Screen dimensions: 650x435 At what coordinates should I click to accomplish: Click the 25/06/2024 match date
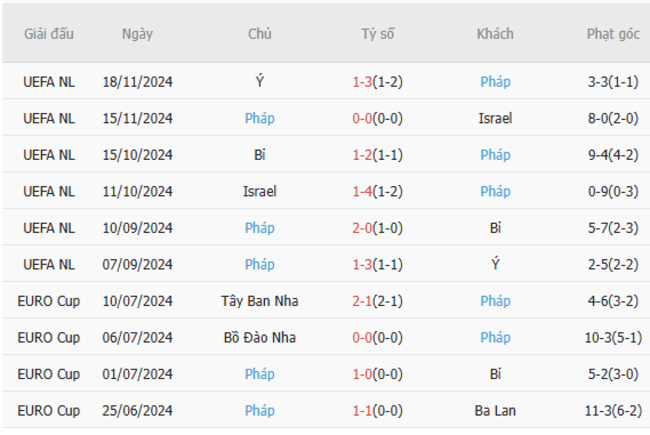pos(138,411)
